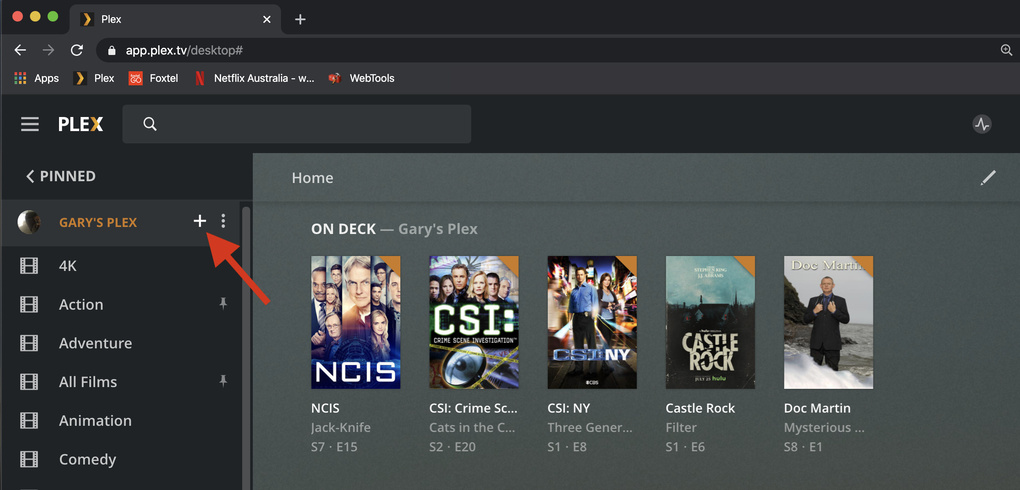Image resolution: width=1020 pixels, height=490 pixels.
Task: Click the Castle Rock title link
Action: click(700, 408)
